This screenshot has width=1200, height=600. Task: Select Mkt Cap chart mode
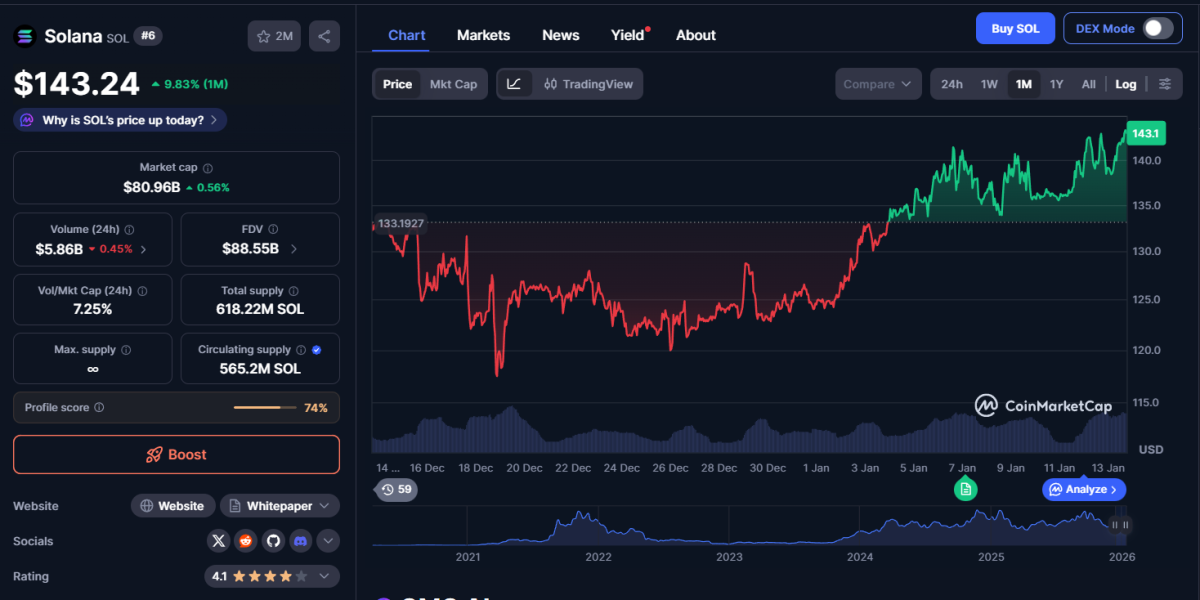coord(453,84)
